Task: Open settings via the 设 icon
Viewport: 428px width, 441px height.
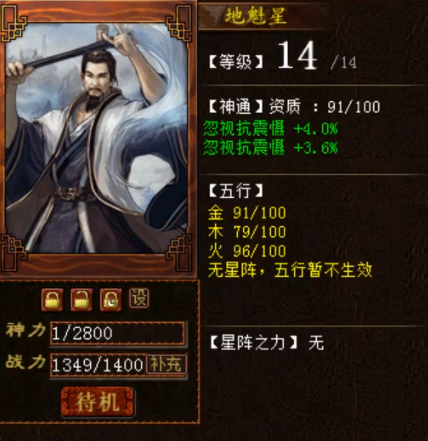Action: 139,298
